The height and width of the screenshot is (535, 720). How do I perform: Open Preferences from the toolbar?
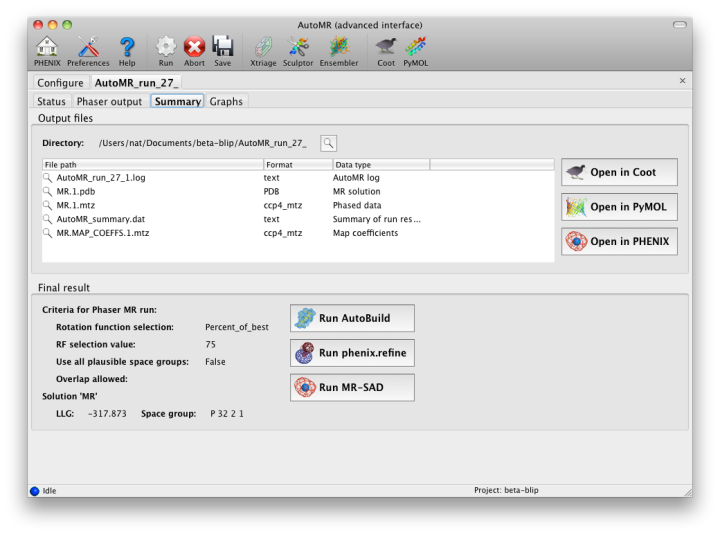pyautogui.click(x=88, y=48)
